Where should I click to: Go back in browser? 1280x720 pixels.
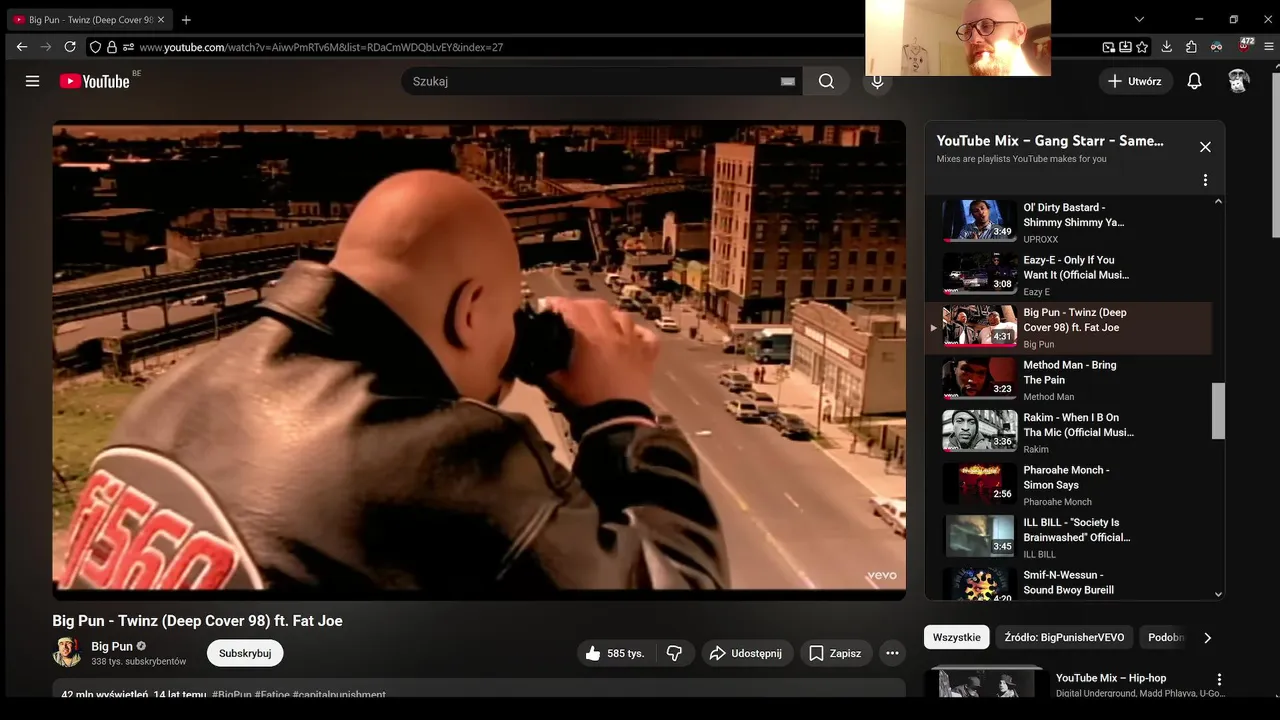click(22, 47)
